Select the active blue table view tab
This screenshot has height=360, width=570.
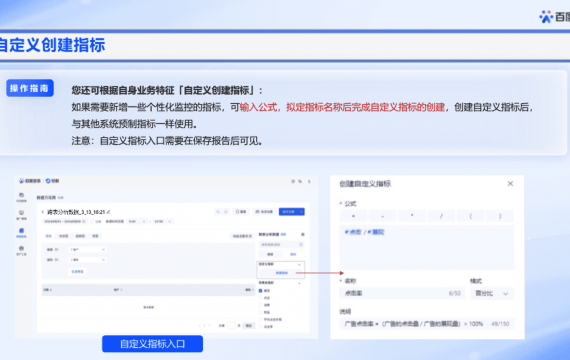pyautogui.click(x=49, y=236)
